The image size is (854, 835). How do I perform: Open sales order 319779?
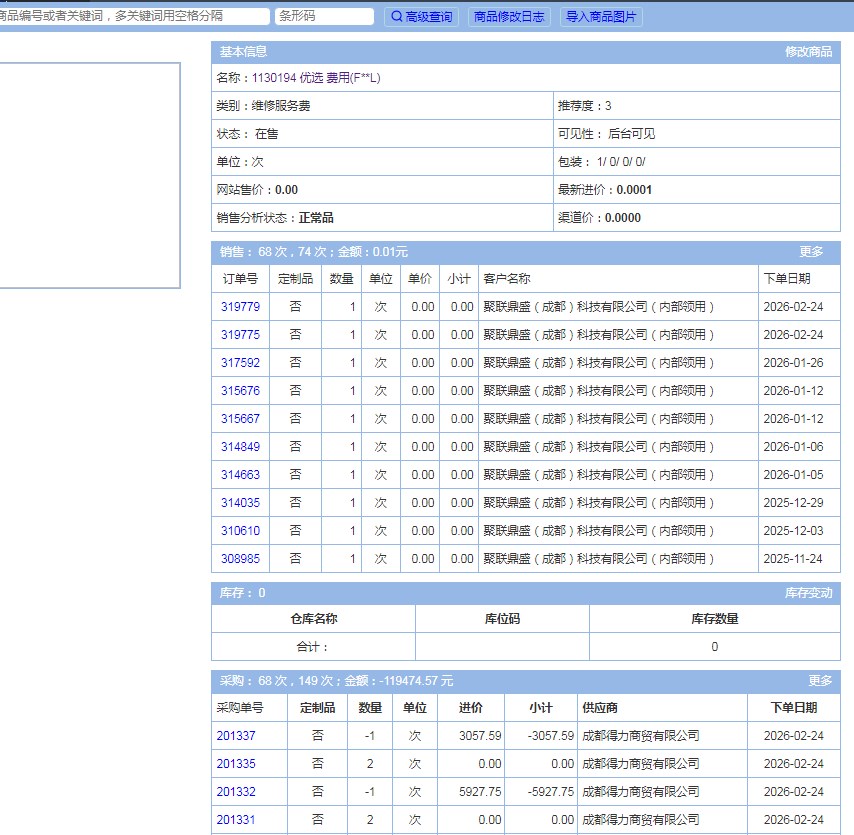point(240,307)
